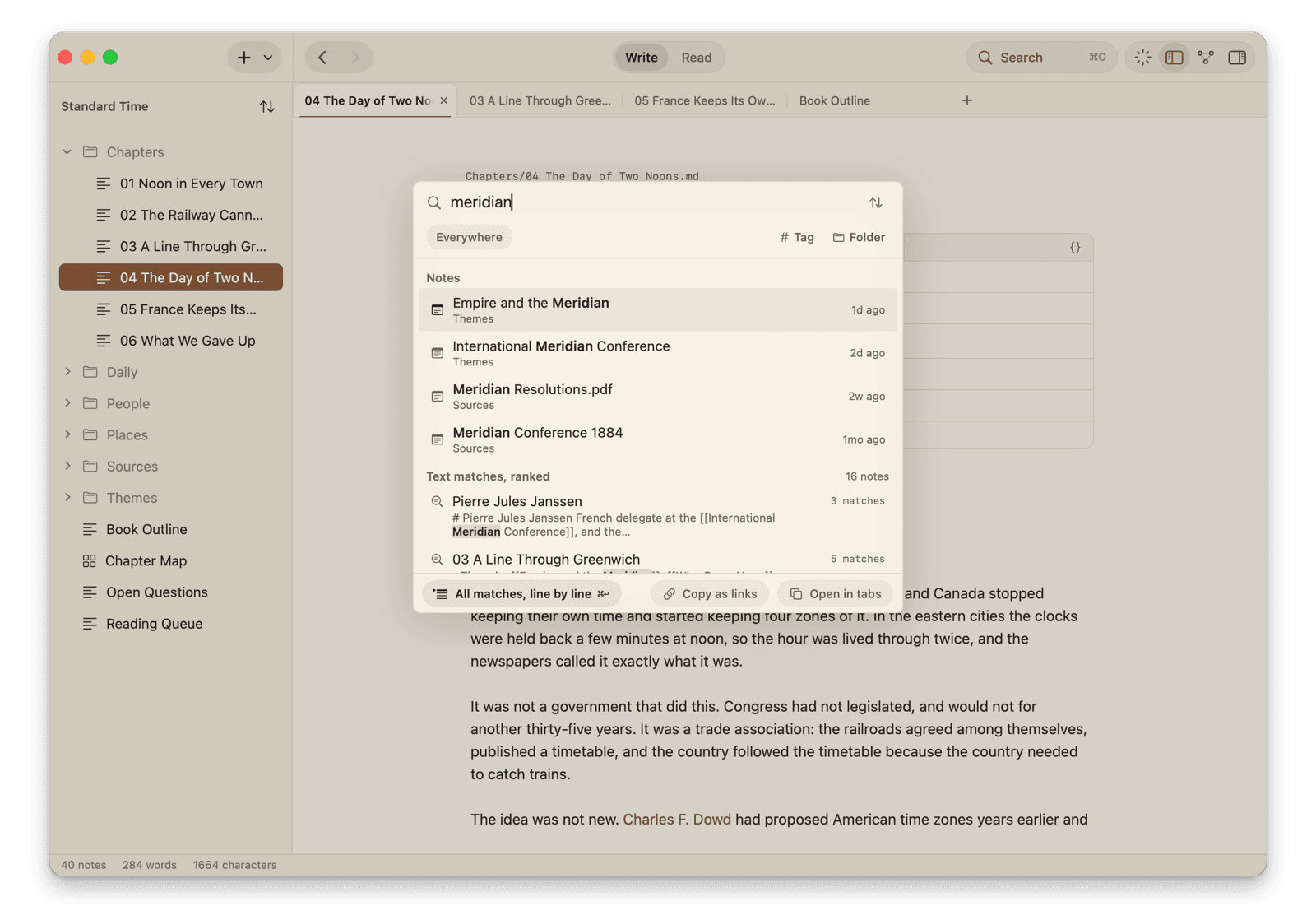Open Reading Queue note
The image size is (1316, 920).
point(171,624)
